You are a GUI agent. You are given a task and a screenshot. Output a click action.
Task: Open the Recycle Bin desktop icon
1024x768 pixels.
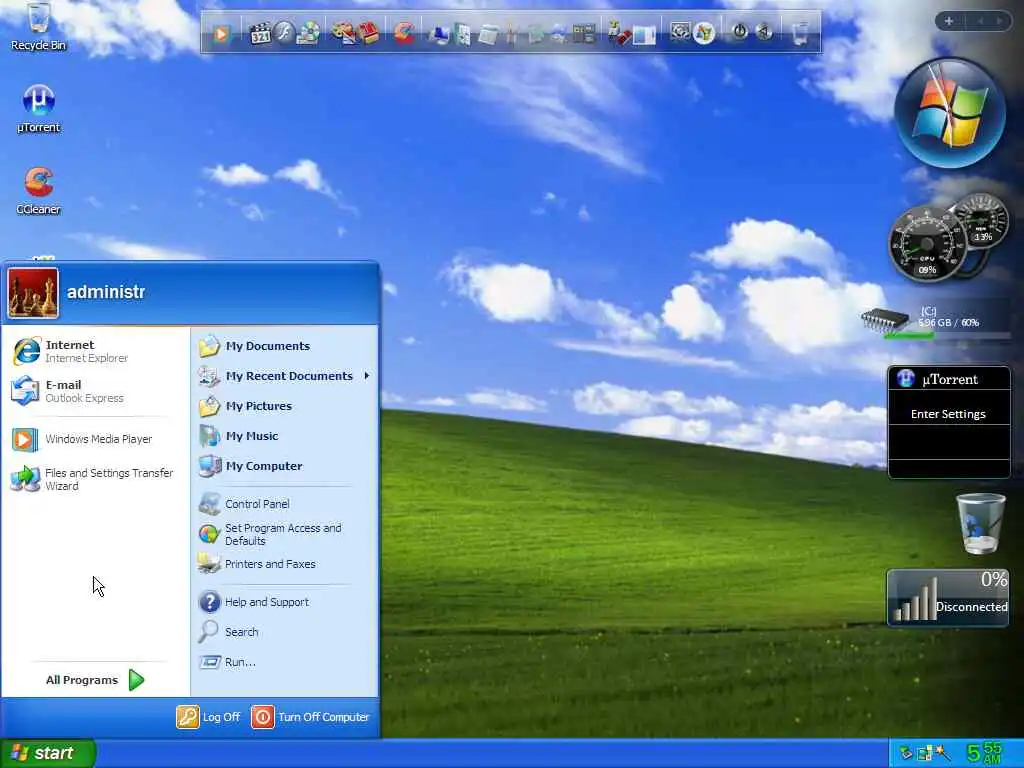click(39, 27)
